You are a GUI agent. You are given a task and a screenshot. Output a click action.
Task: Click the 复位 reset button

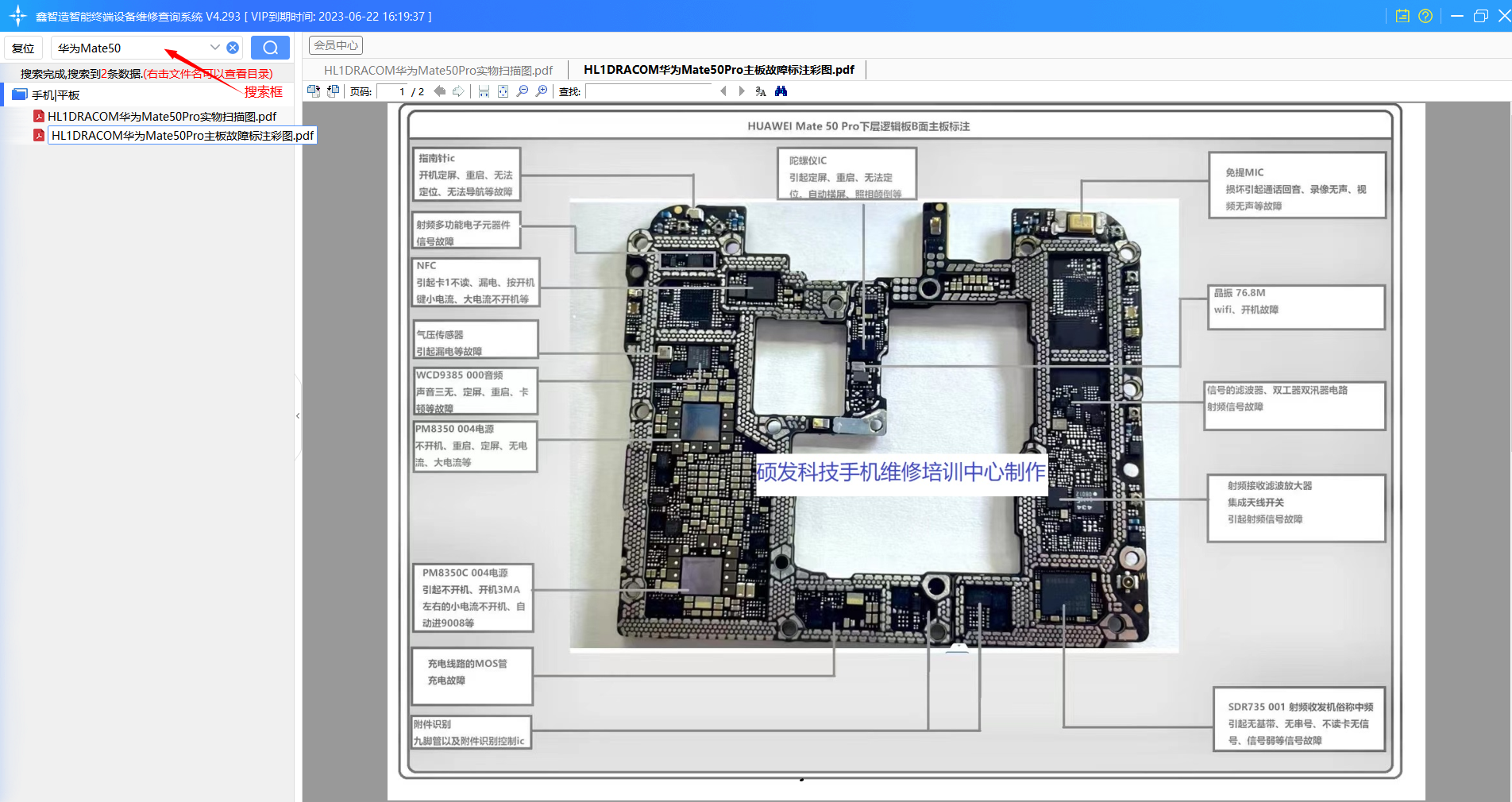24,48
